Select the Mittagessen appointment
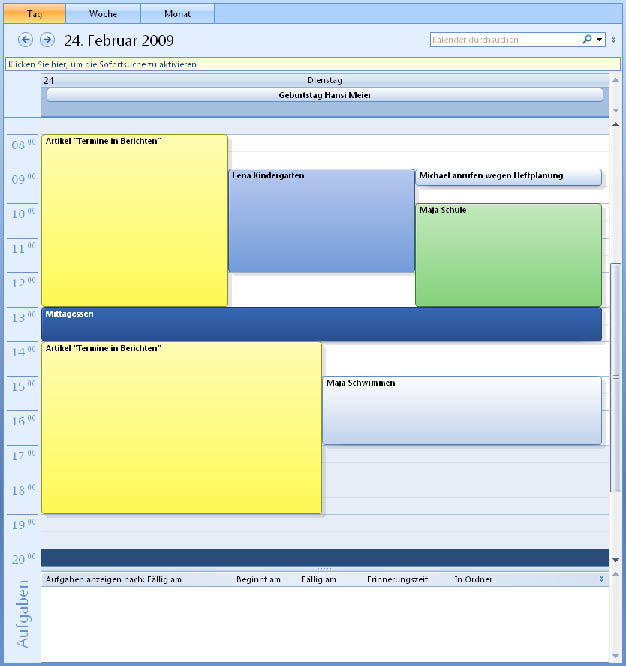This screenshot has height=666, width=626. coord(321,324)
